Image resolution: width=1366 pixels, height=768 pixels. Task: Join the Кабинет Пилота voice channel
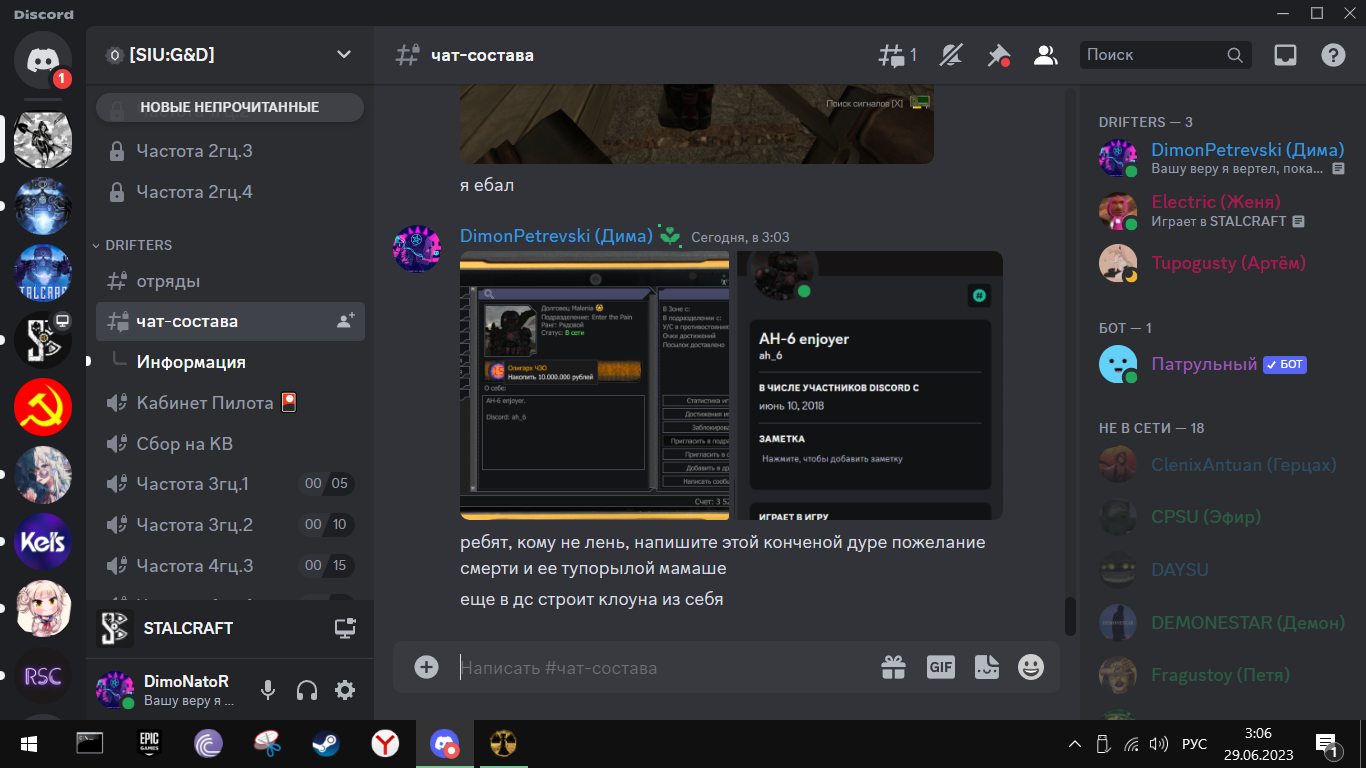(230, 403)
